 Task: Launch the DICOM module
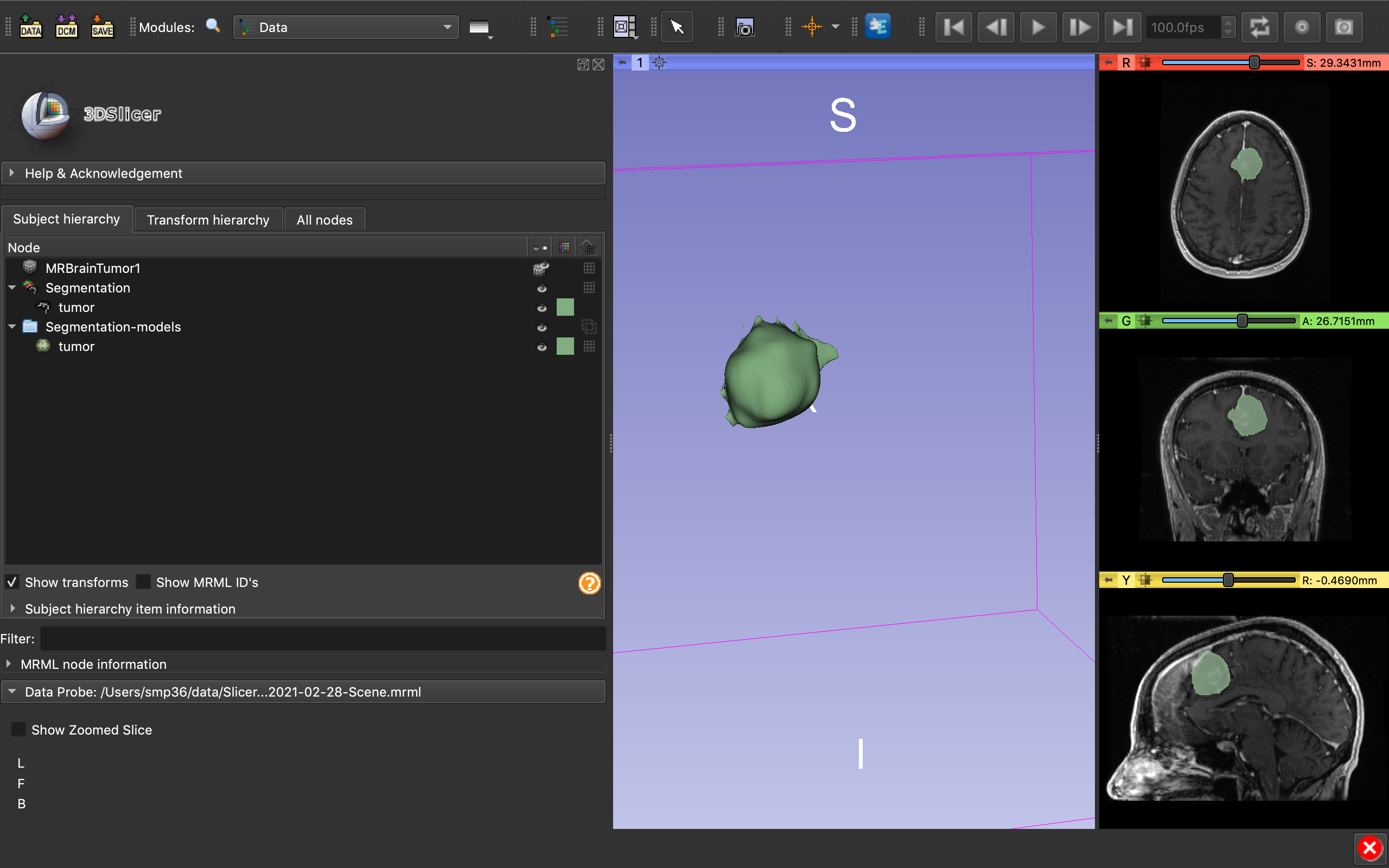pyautogui.click(x=66, y=27)
